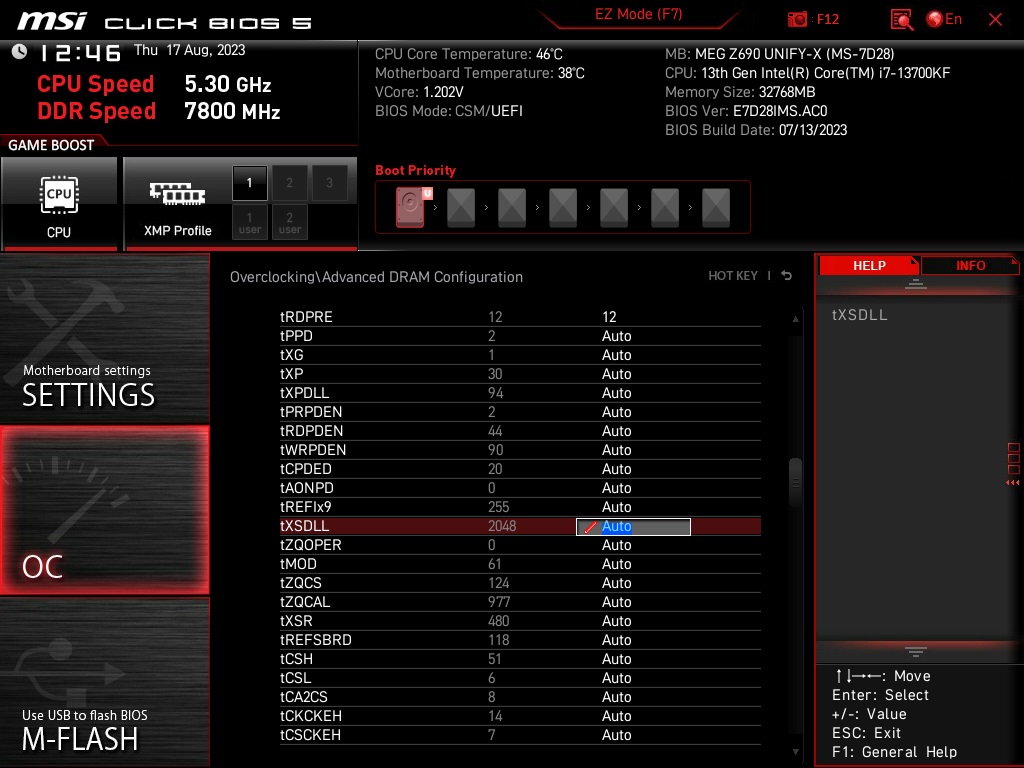Select the first boot priority hard drive device
The height and width of the screenshot is (768, 1024).
point(411,208)
